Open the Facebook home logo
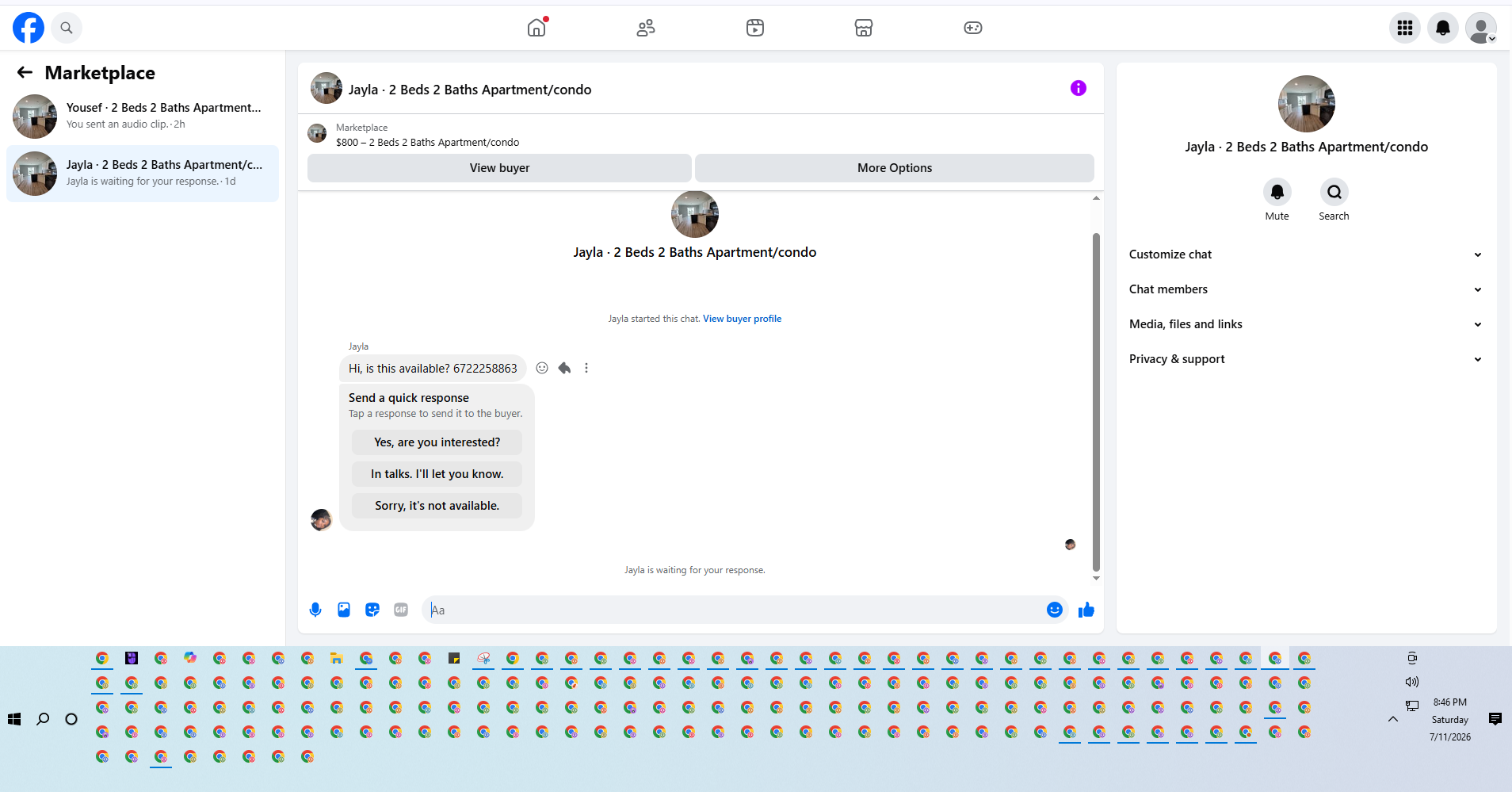The height and width of the screenshot is (792, 1512). point(29,28)
